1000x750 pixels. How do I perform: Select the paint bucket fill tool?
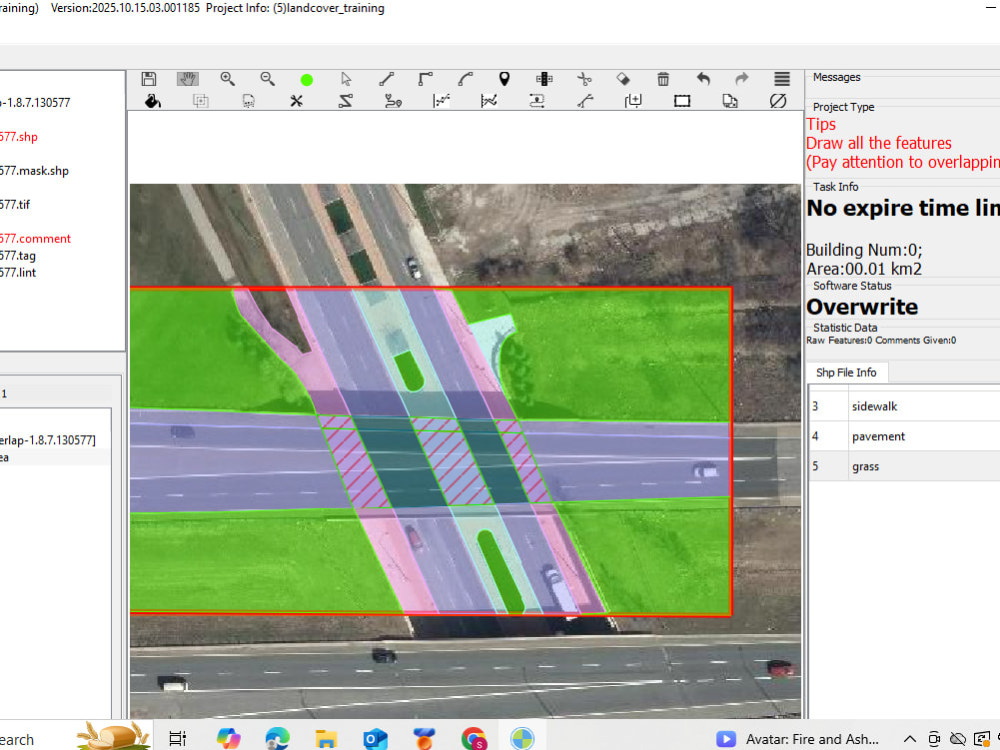[x=152, y=101]
